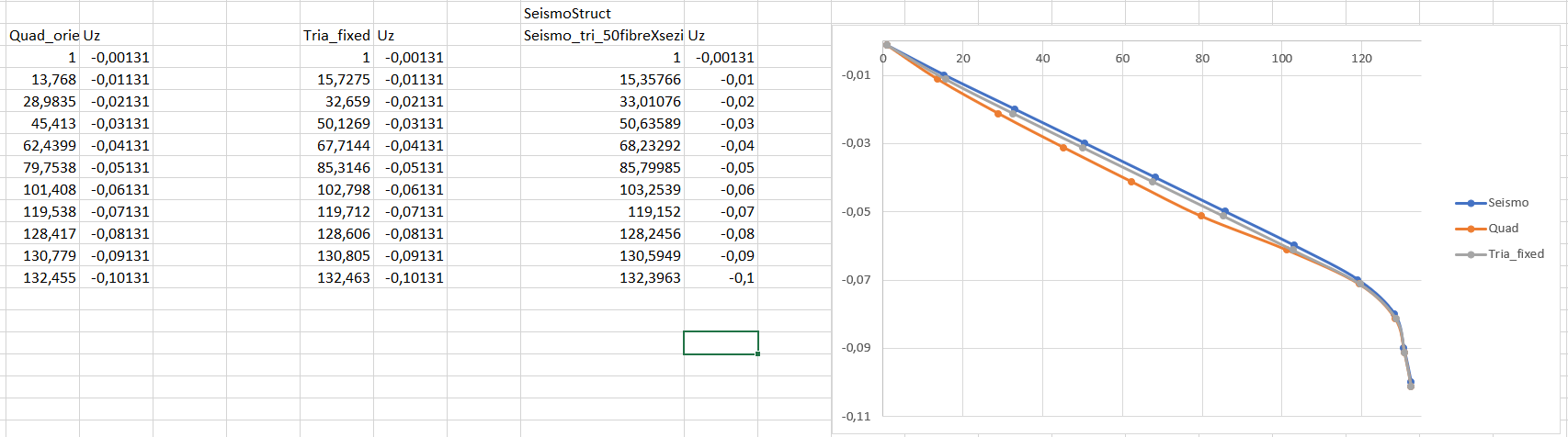Select Seismo Uz cell showing -0,01
This screenshot has height=437, width=1568.
tap(722, 79)
